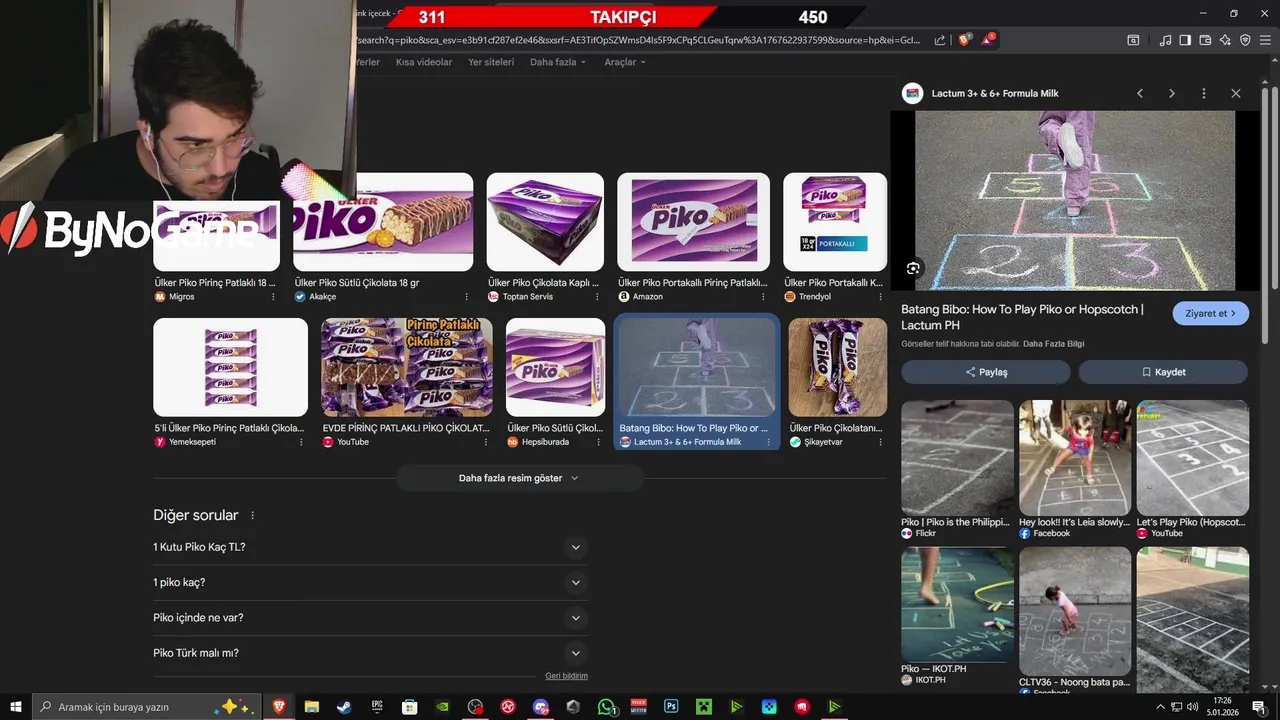Screen dimensions: 1280x720
Task: Open options dots for Akakçe result
Action: [x=466, y=297]
